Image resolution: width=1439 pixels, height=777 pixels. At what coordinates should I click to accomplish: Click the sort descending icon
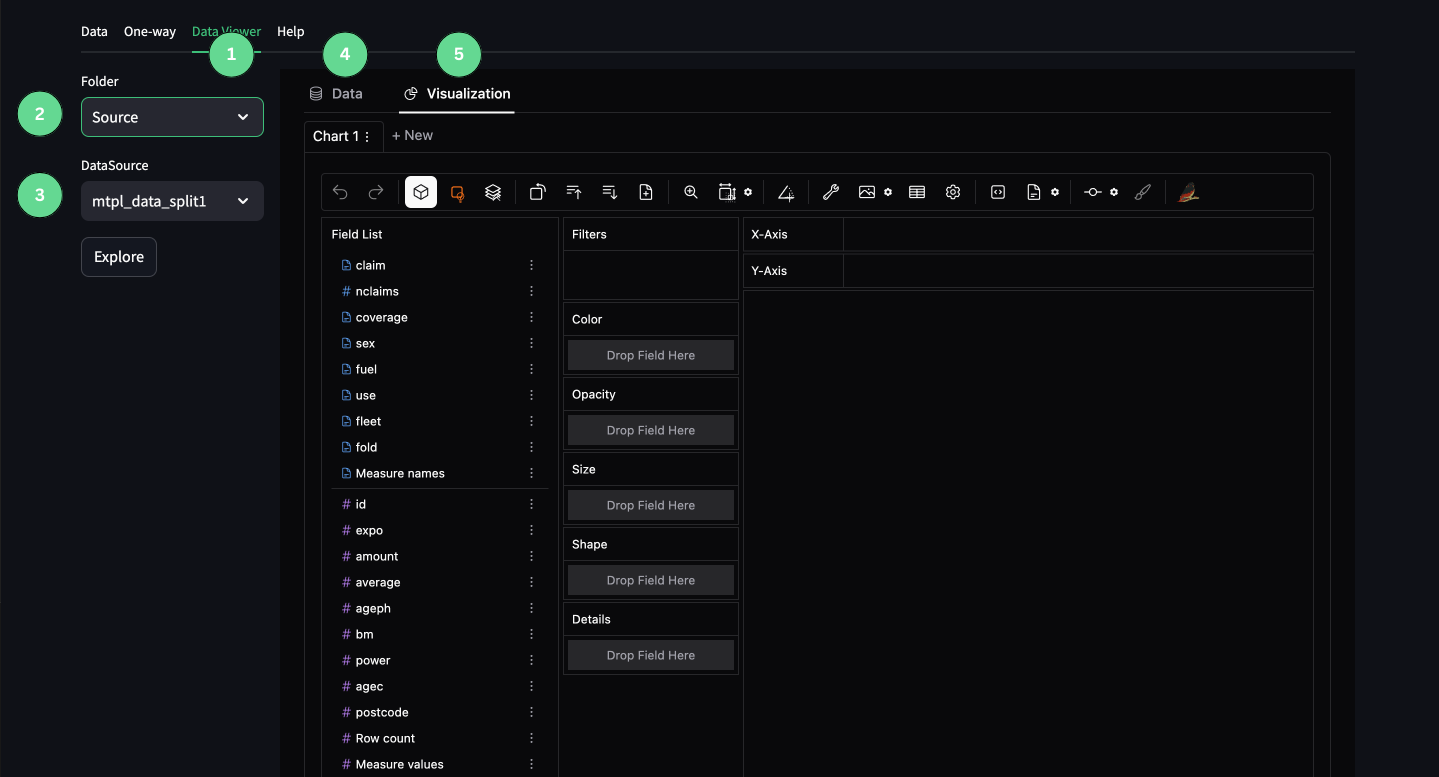(x=610, y=192)
